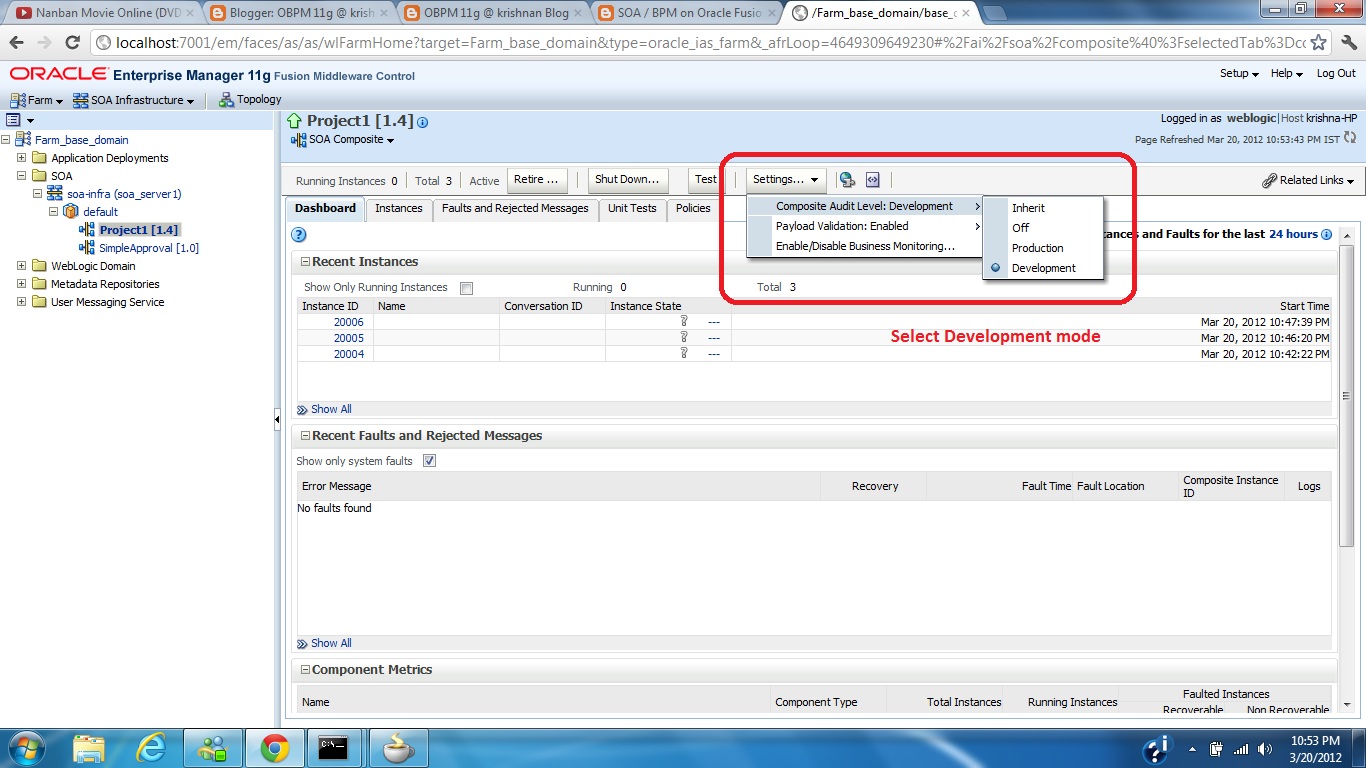Open the Windows Messenger taskbar icon
1366x768 pixels.
213,748
